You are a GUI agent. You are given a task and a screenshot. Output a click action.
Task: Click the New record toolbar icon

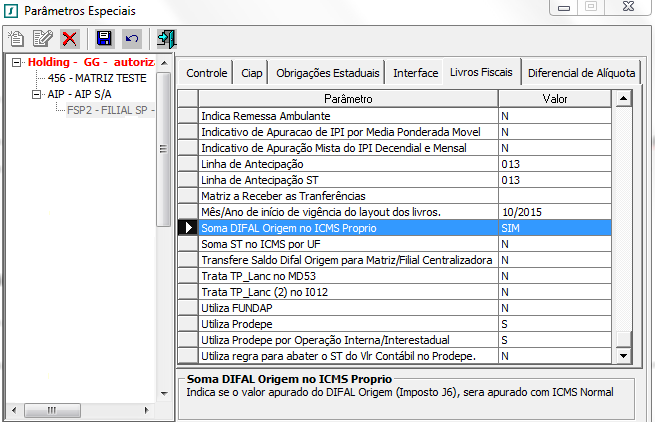[16, 39]
